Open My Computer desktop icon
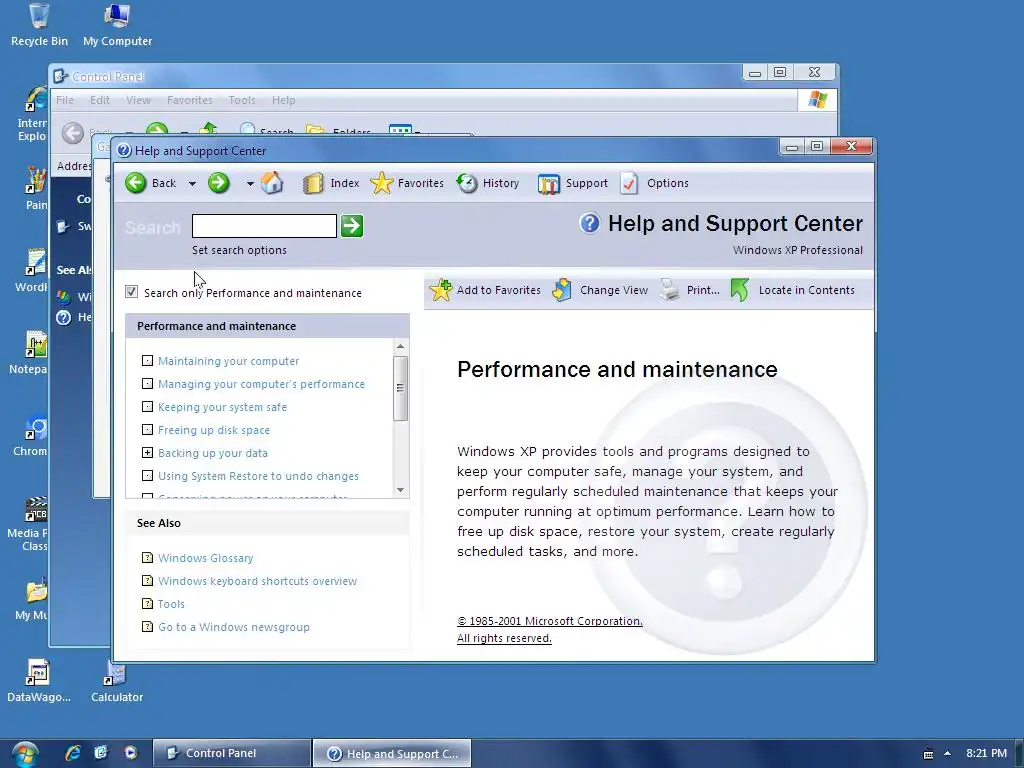This screenshot has height=768, width=1024. coord(118,25)
